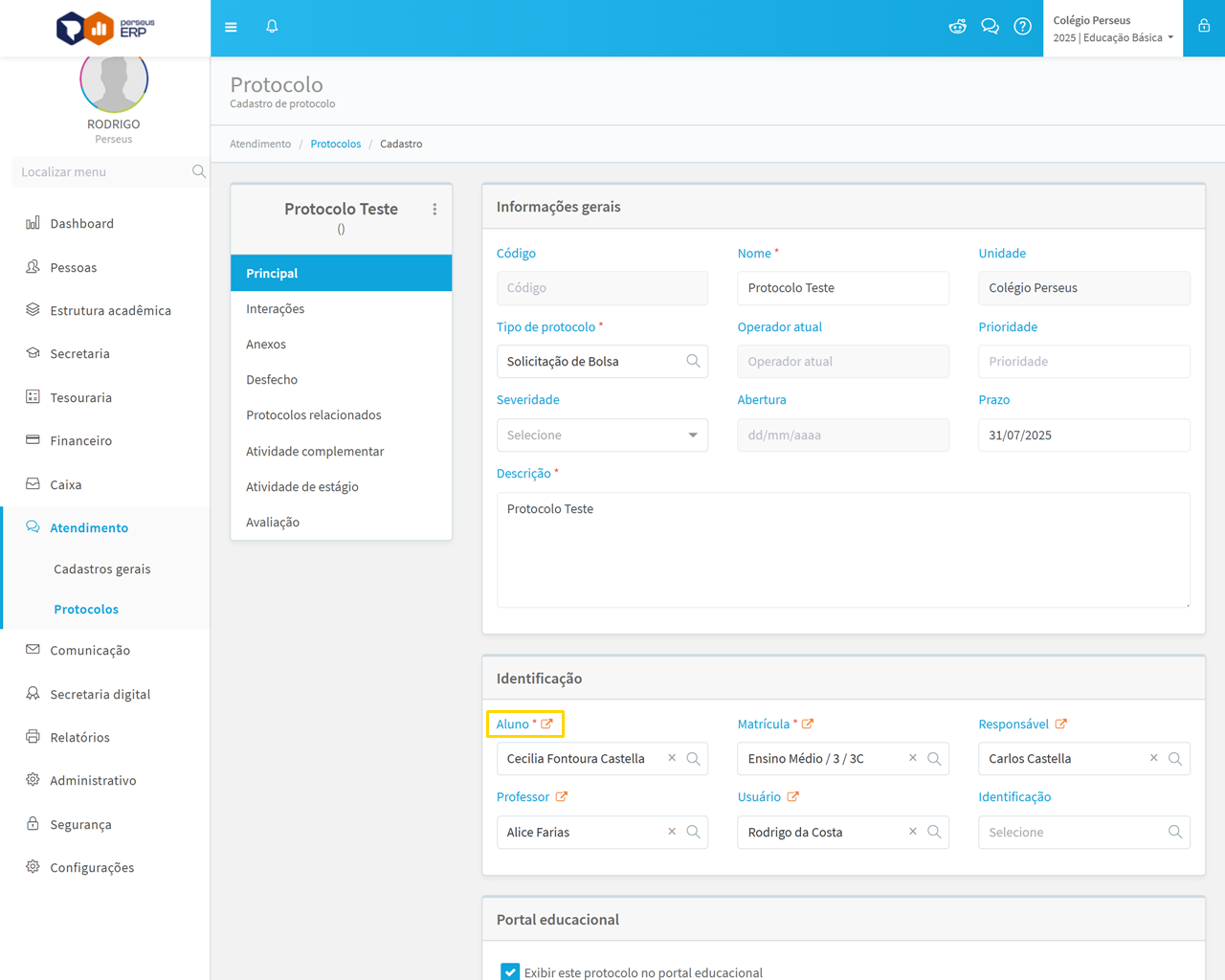Open the Atividade complementar tab
The width and height of the screenshot is (1225, 980).
pyautogui.click(x=341, y=451)
